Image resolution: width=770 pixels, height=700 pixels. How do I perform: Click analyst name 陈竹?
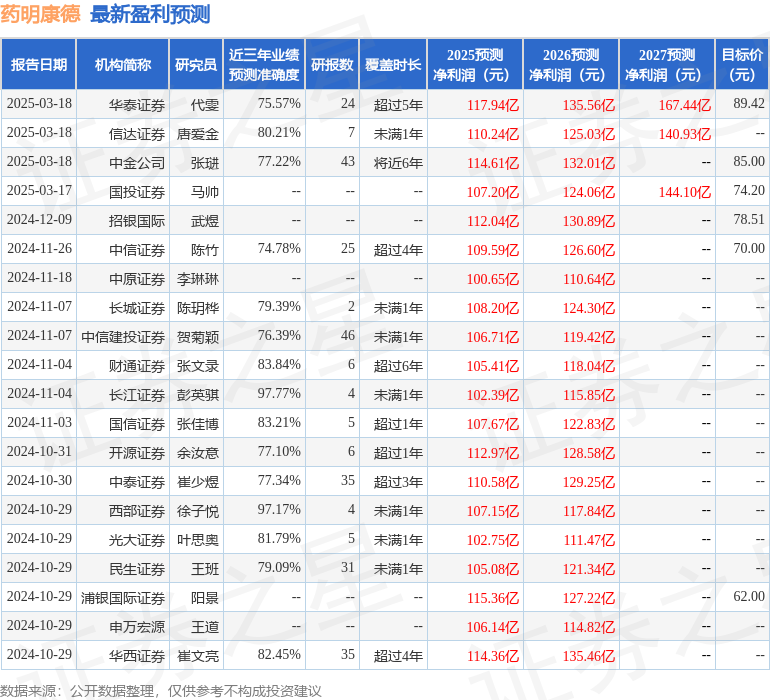click(x=205, y=250)
